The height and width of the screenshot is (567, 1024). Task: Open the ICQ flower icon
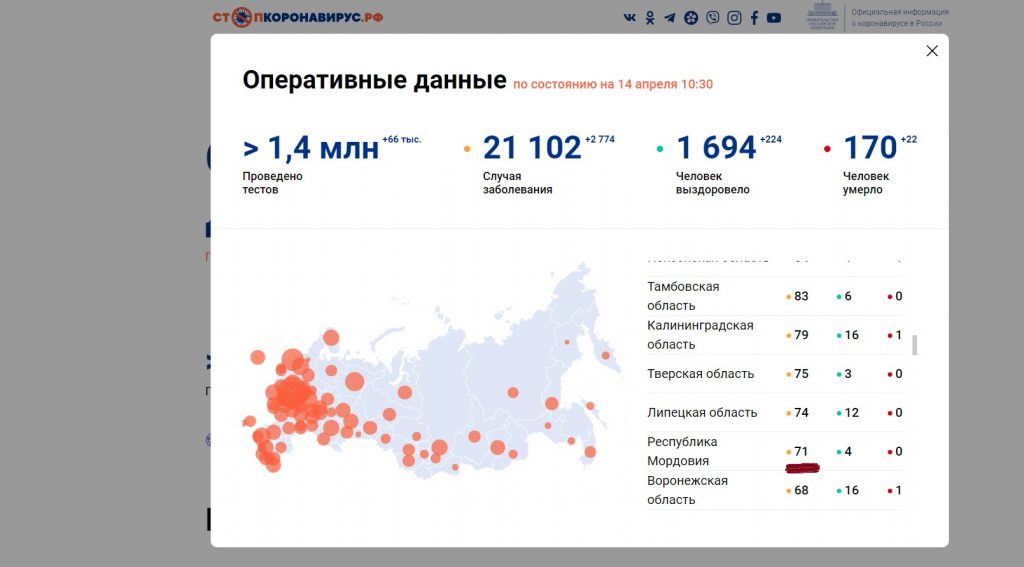(691, 18)
